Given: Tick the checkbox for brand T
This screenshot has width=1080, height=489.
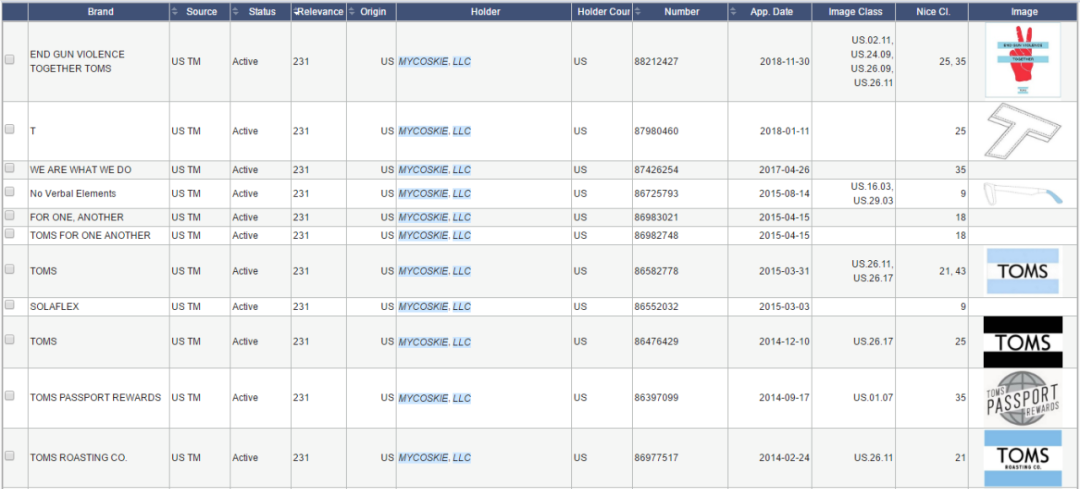Looking at the screenshot, I should (10, 129).
